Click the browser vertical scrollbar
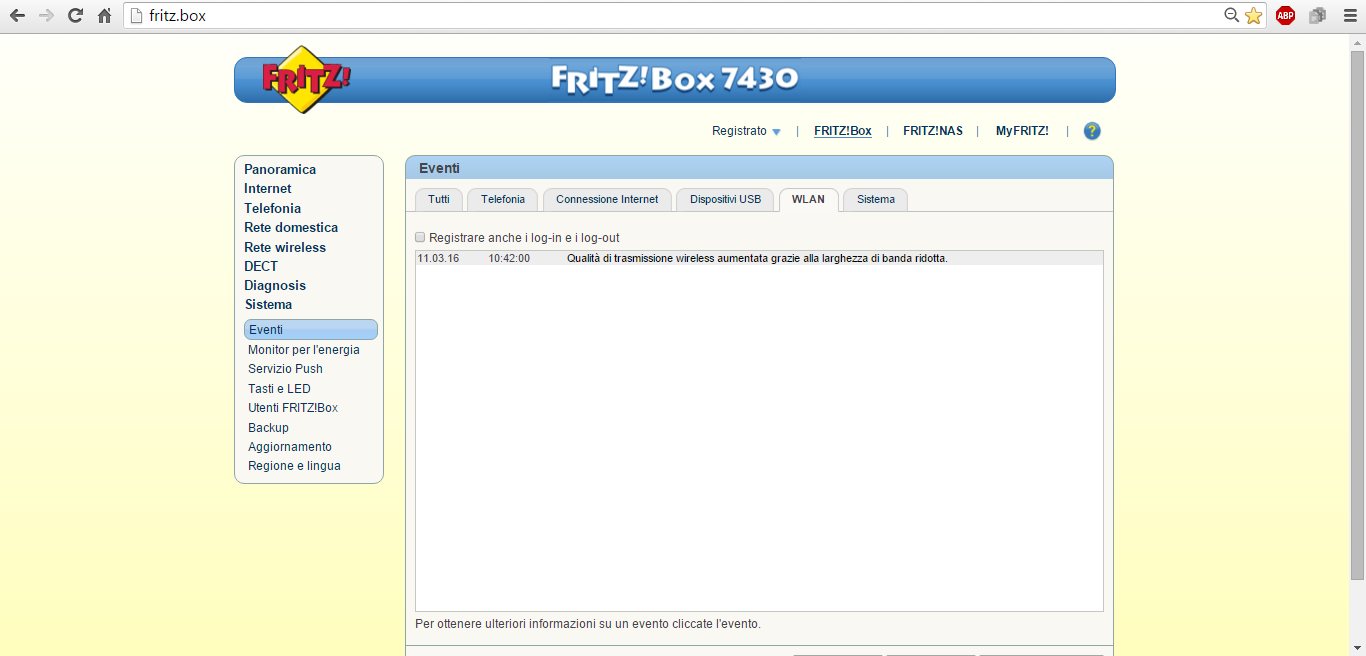Screen dimensions: 1366x656 (x=1357, y=314)
